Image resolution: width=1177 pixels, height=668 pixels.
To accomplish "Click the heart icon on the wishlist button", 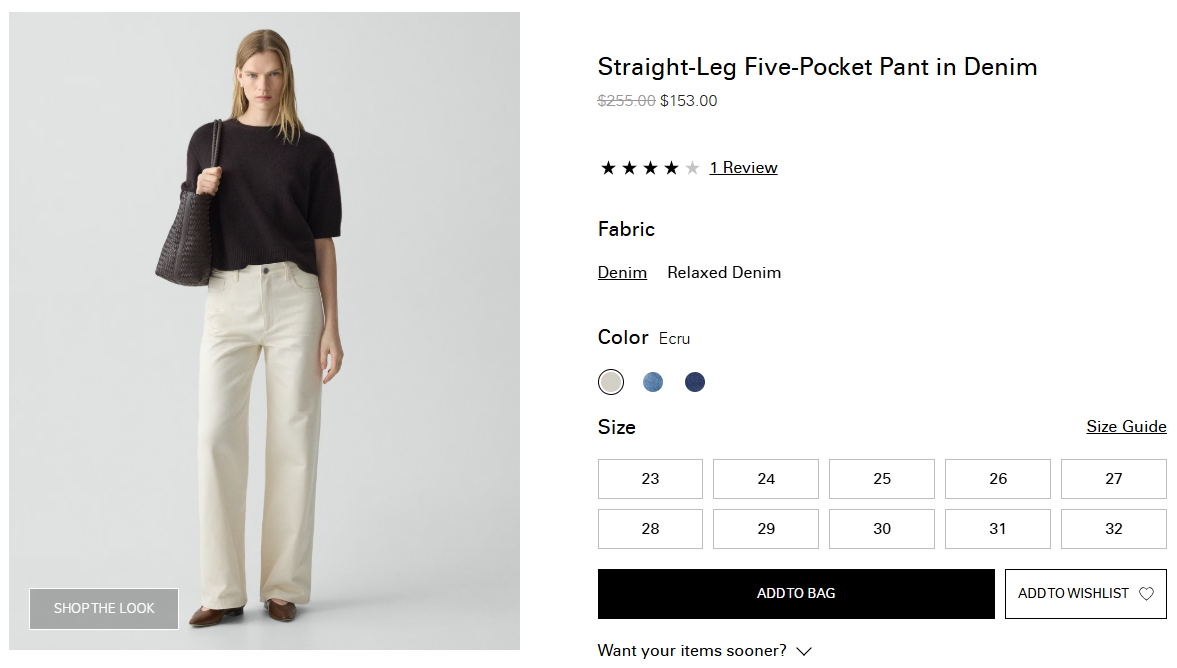I will click(1146, 594).
